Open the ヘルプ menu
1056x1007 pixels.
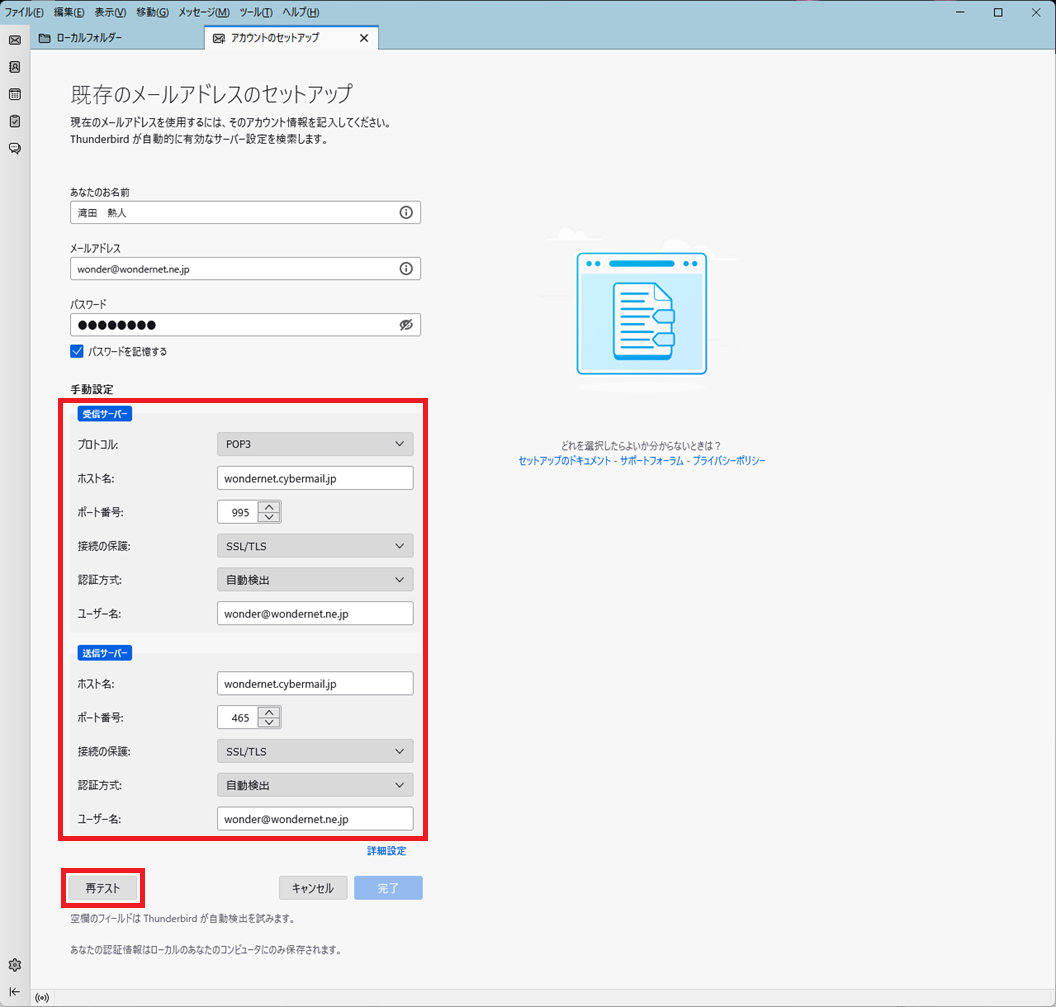(x=301, y=12)
